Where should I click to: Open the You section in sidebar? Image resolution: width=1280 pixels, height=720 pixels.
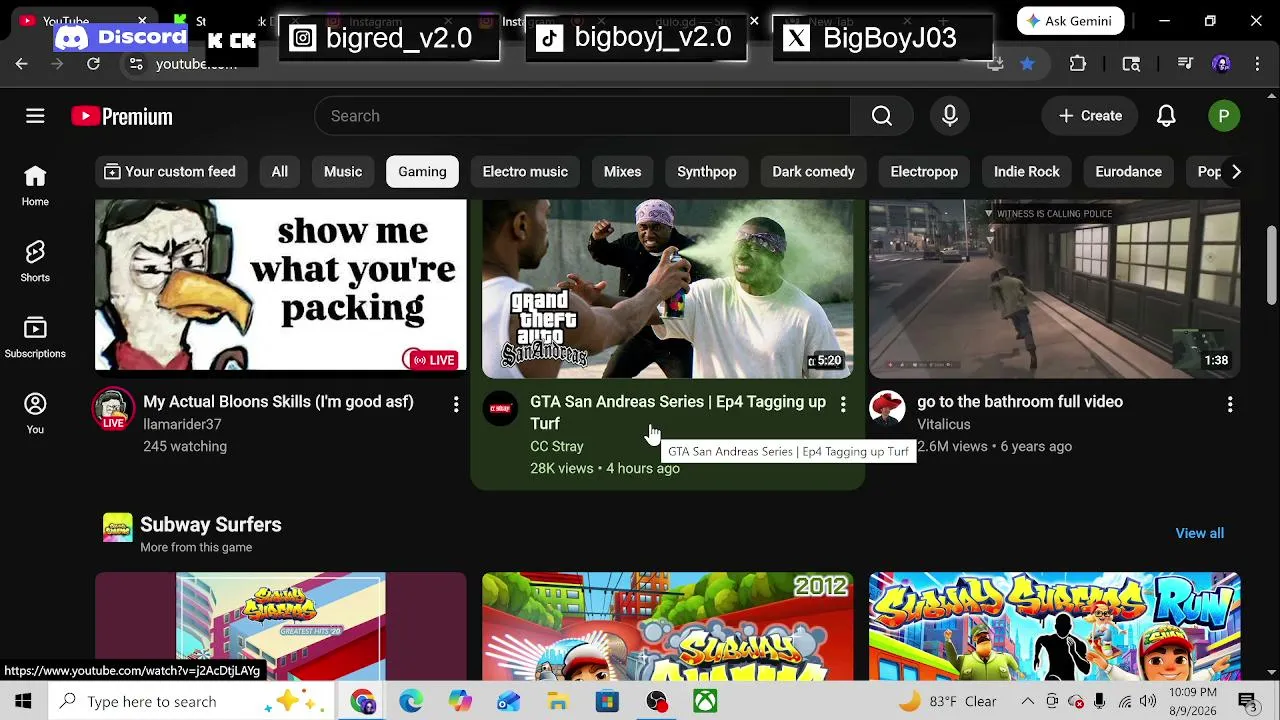coord(35,414)
